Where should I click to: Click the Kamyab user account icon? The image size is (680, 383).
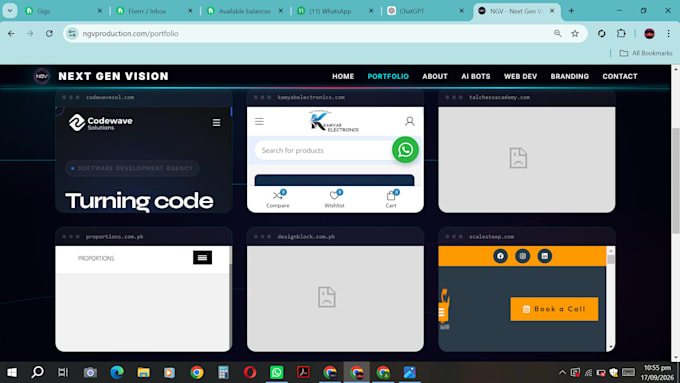[x=409, y=121]
